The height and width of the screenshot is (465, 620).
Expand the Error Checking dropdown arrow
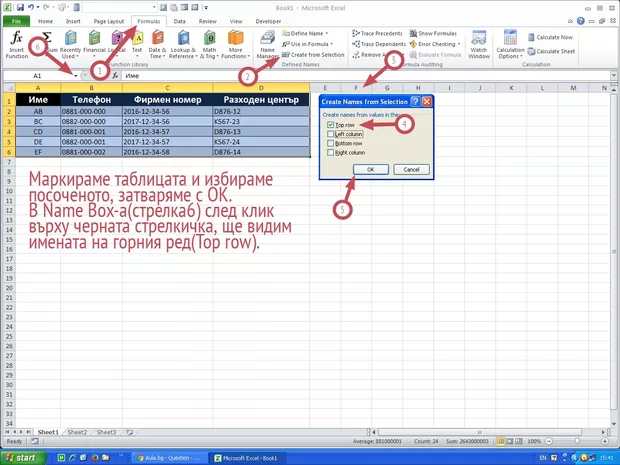(459, 44)
